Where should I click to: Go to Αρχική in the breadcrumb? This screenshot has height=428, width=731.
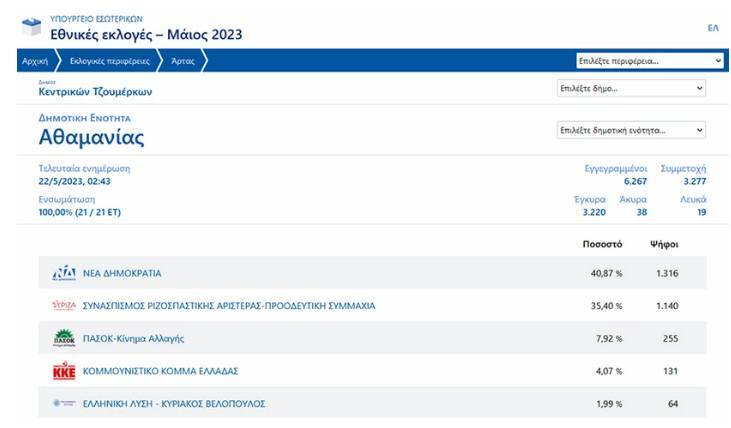click(35, 61)
